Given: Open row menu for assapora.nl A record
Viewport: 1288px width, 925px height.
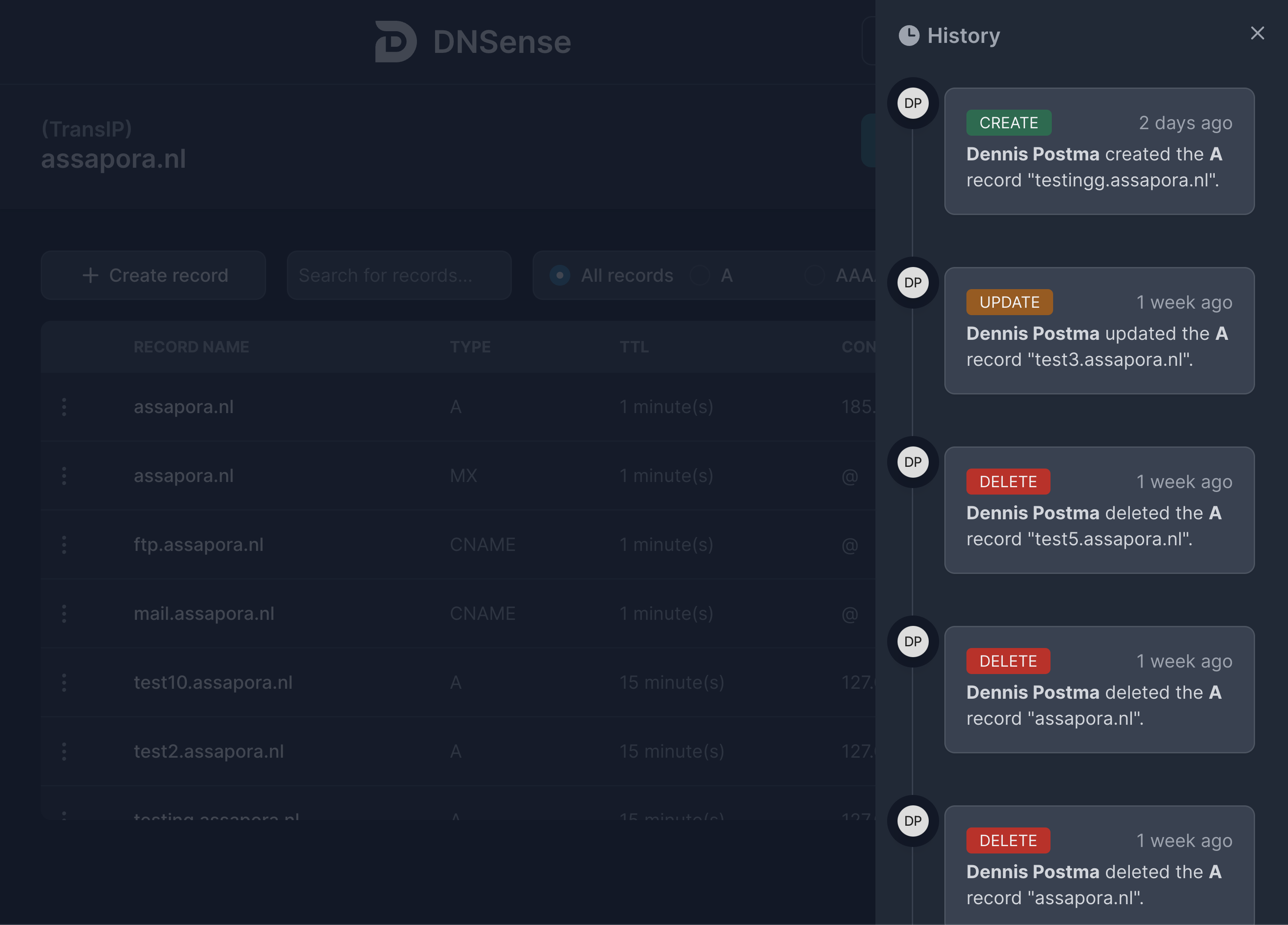Looking at the screenshot, I should [64, 407].
